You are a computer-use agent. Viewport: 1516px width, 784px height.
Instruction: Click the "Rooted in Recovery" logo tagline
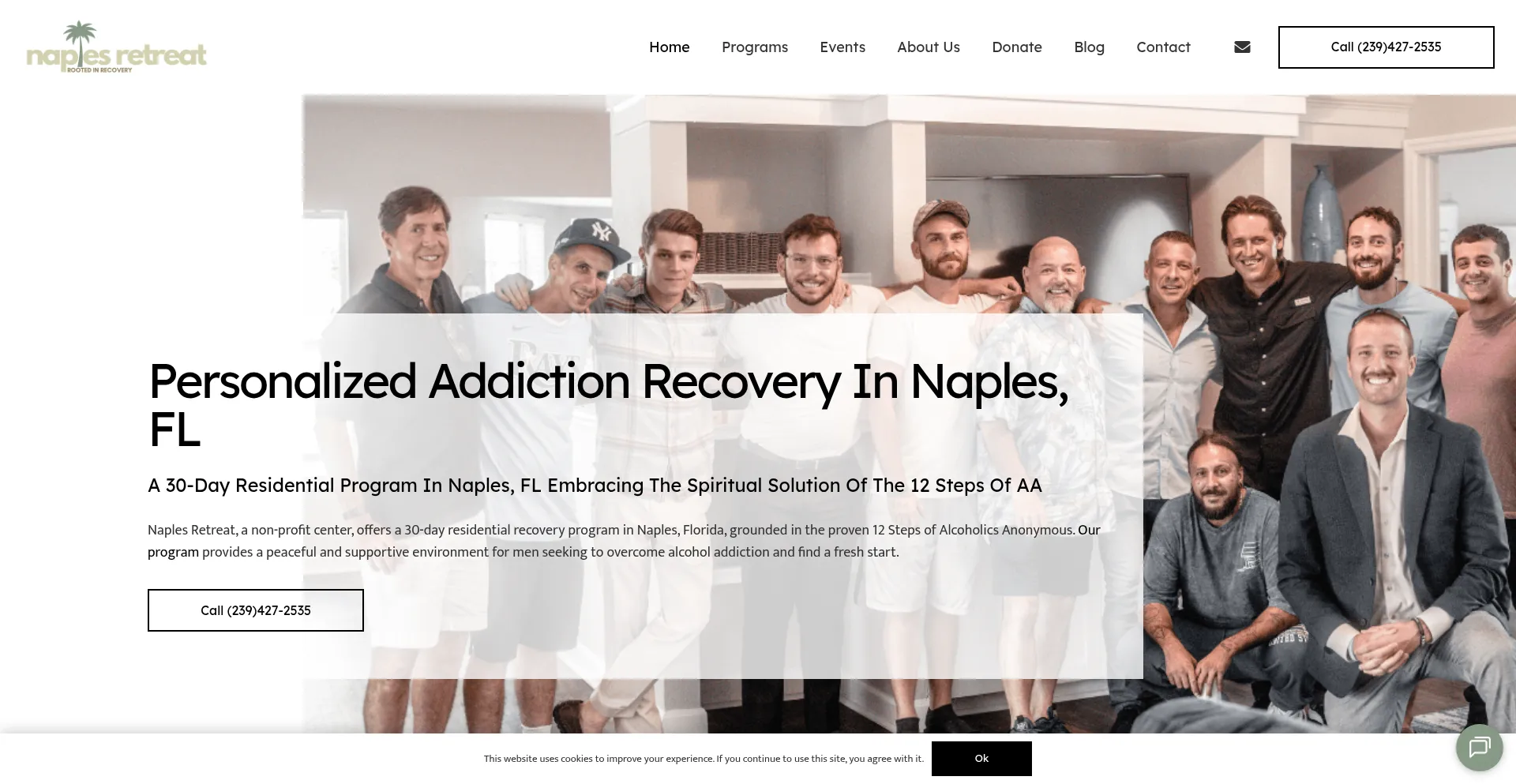(99, 70)
